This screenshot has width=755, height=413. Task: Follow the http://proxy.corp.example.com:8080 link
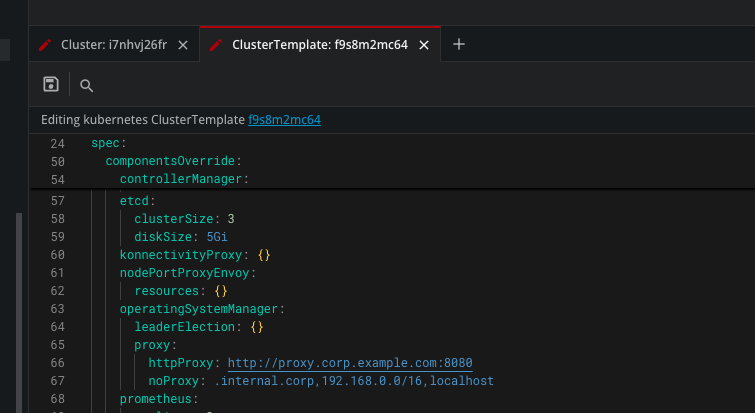point(350,363)
